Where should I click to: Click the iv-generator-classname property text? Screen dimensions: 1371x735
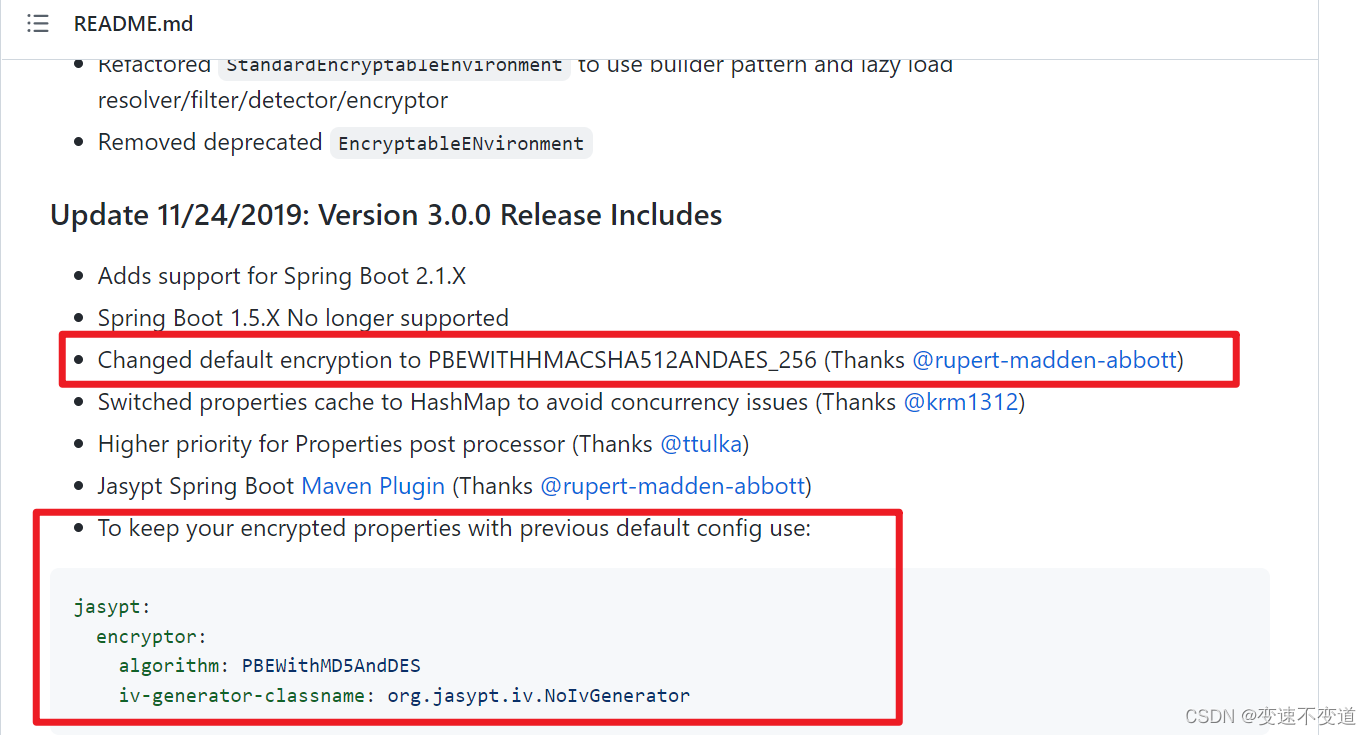pyautogui.click(x=240, y=695)
